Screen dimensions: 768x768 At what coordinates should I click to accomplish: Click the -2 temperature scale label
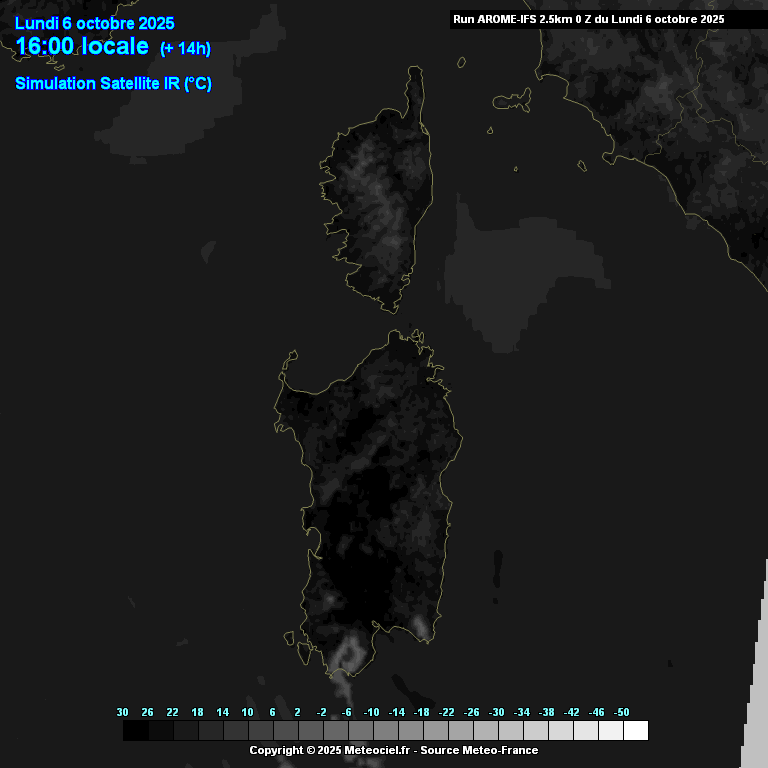322,712
